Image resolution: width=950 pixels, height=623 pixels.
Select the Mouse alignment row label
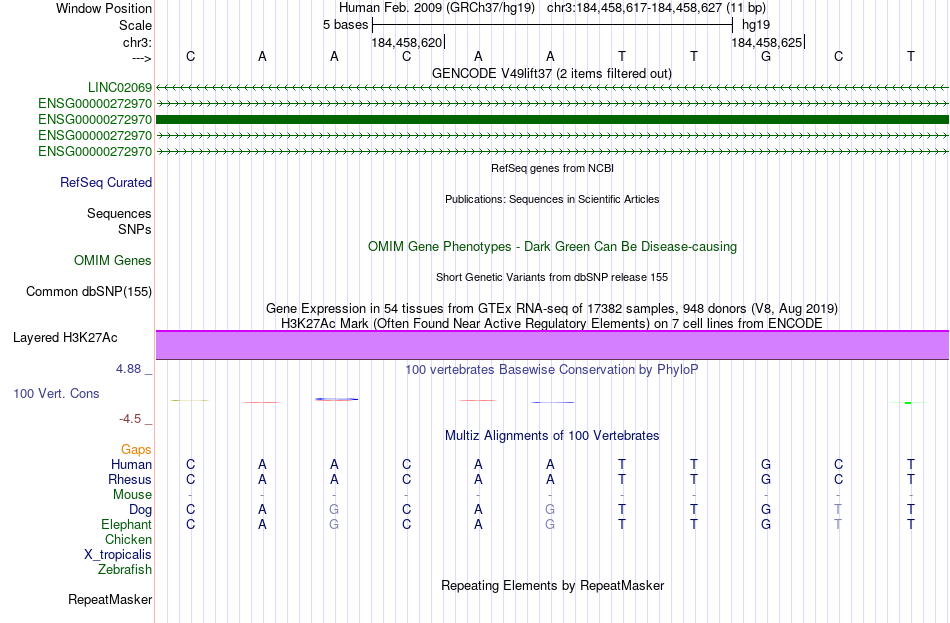click(133, 495)
